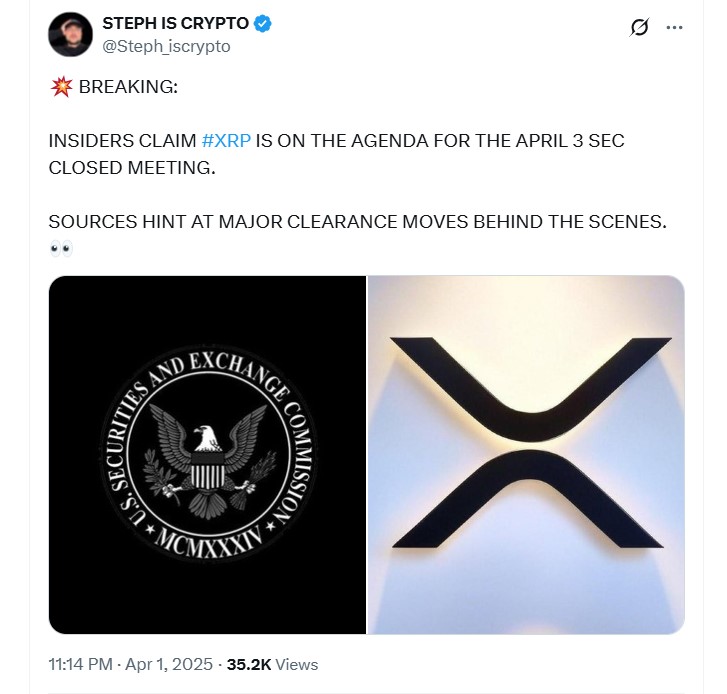Open the @Steph_iscrypto handle link
This screenshot has width=727, height=694.
[166, 46]
